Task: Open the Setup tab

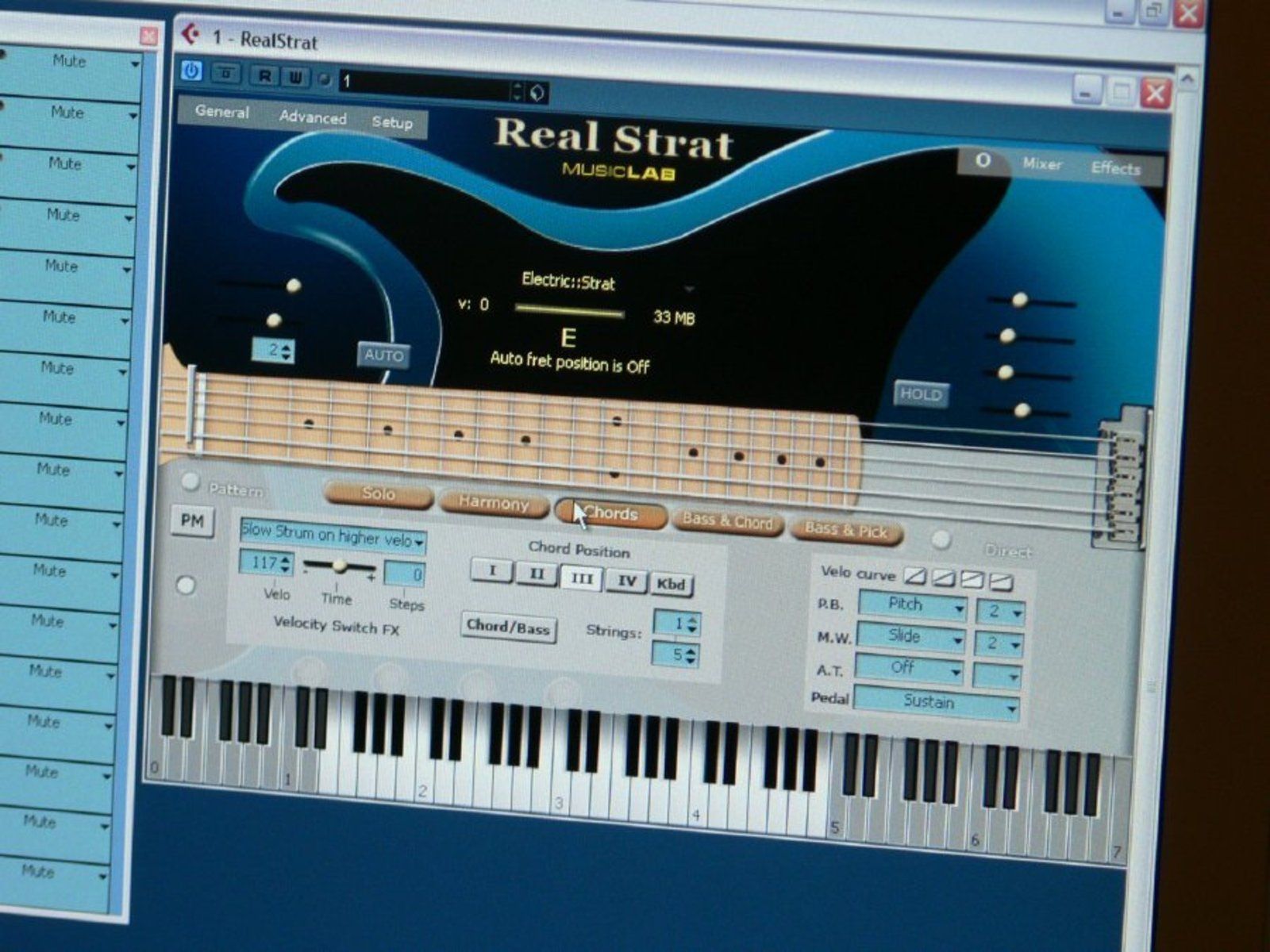Action: tap(392, 122)
